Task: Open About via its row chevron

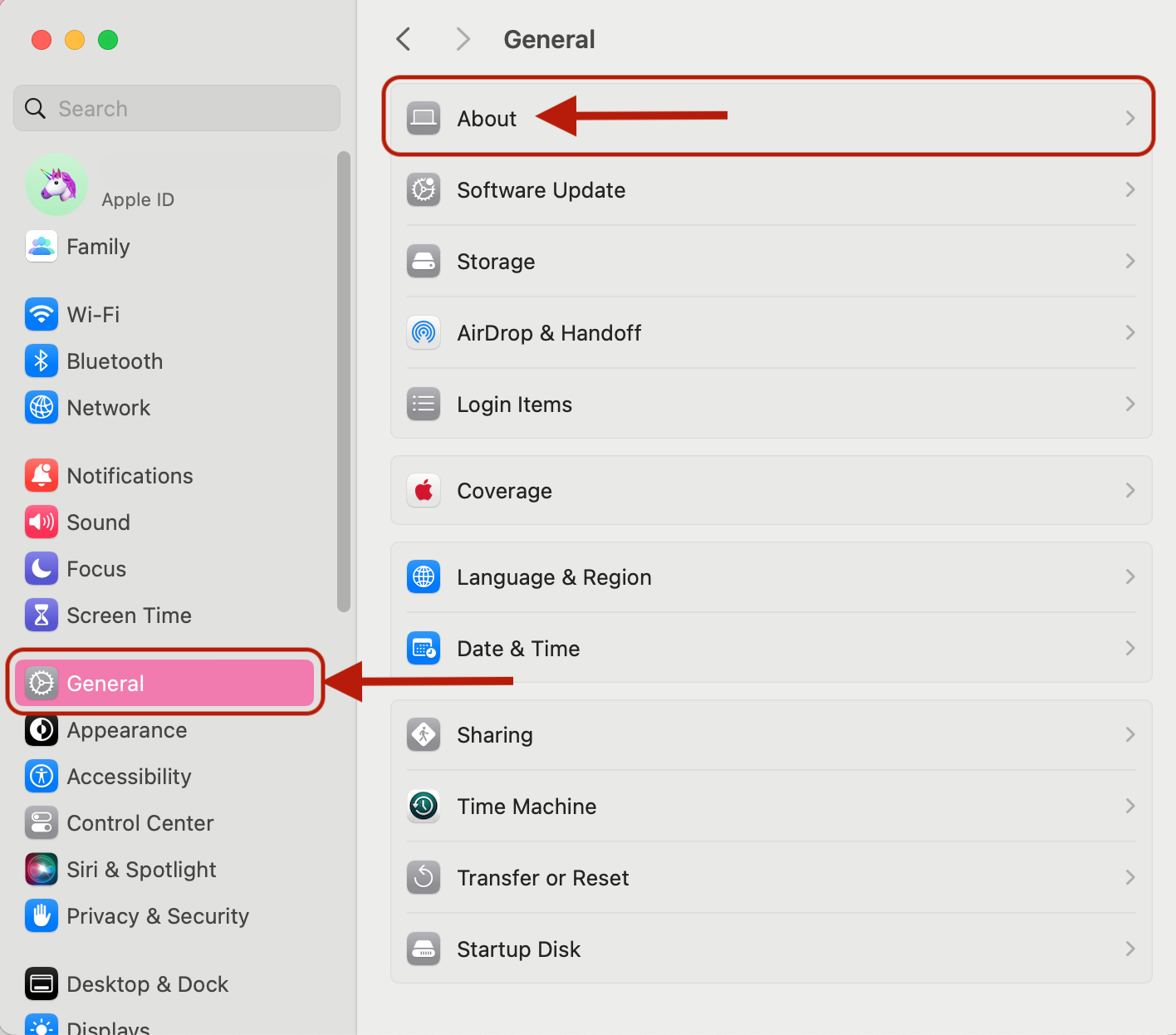Action: [x=1129, y=118]
